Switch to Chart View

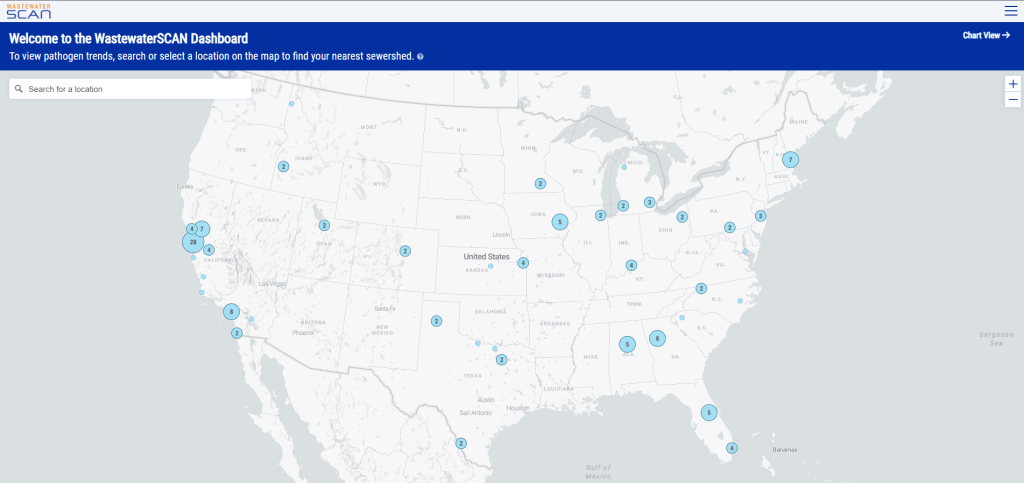pyautogui.click(x=986, y=35)
